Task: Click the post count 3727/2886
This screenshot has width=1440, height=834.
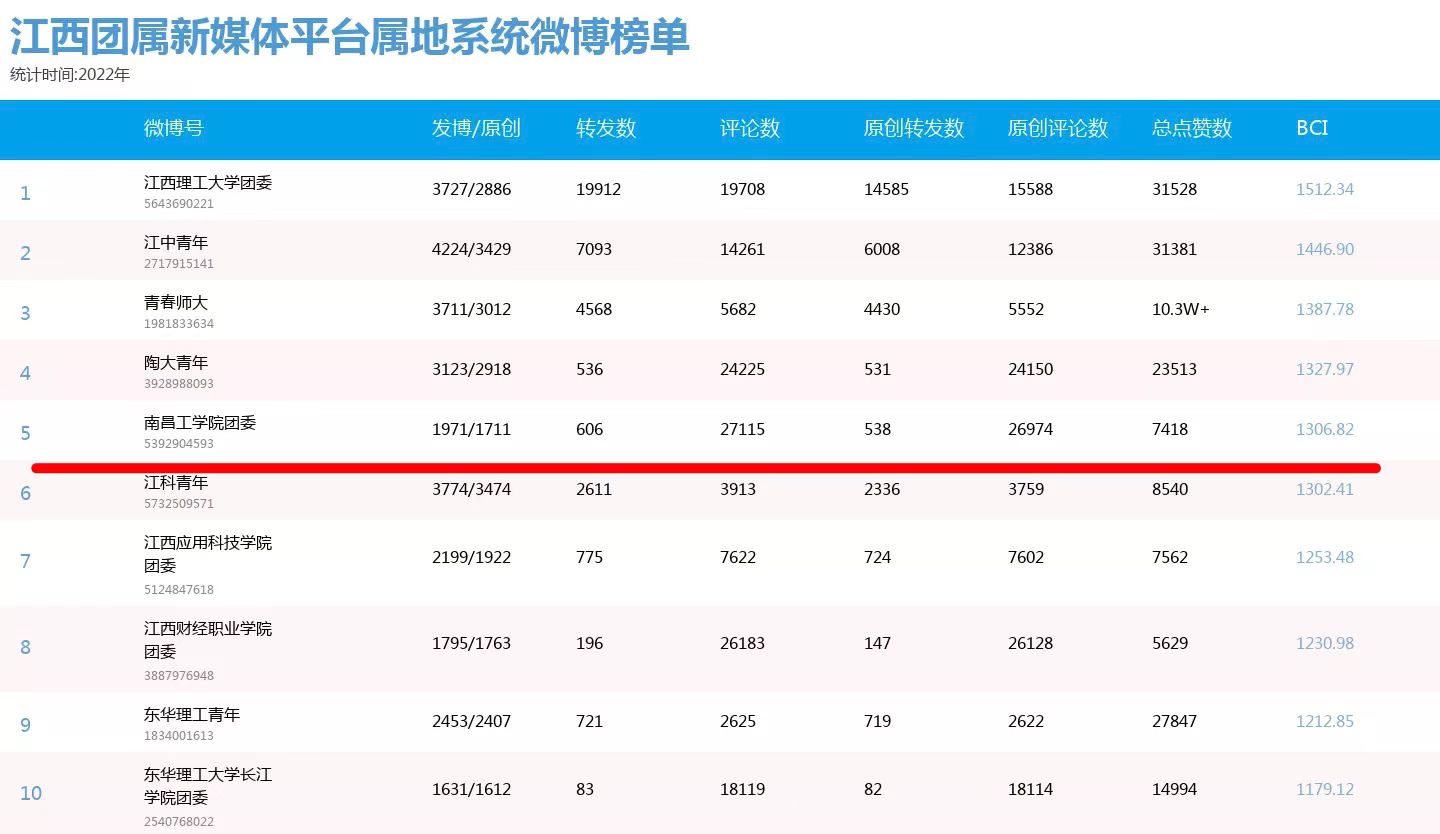Action: point(471,189)
